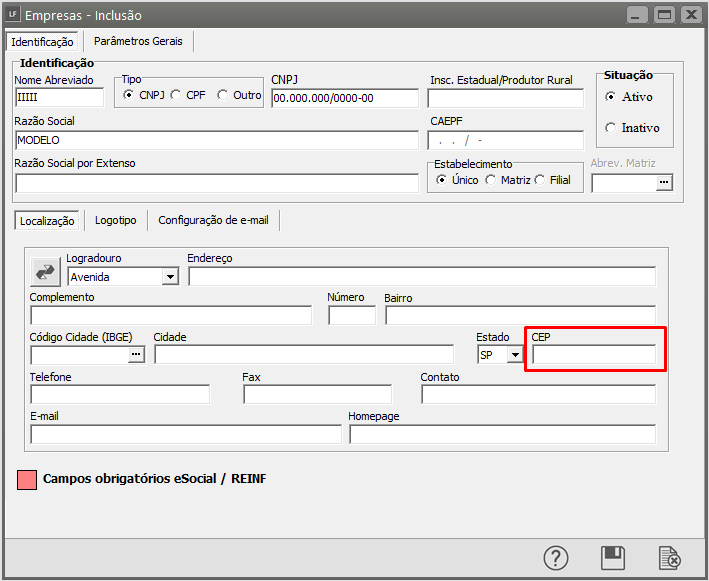Click the address swap arrows icon

click(x=46, y=270)
